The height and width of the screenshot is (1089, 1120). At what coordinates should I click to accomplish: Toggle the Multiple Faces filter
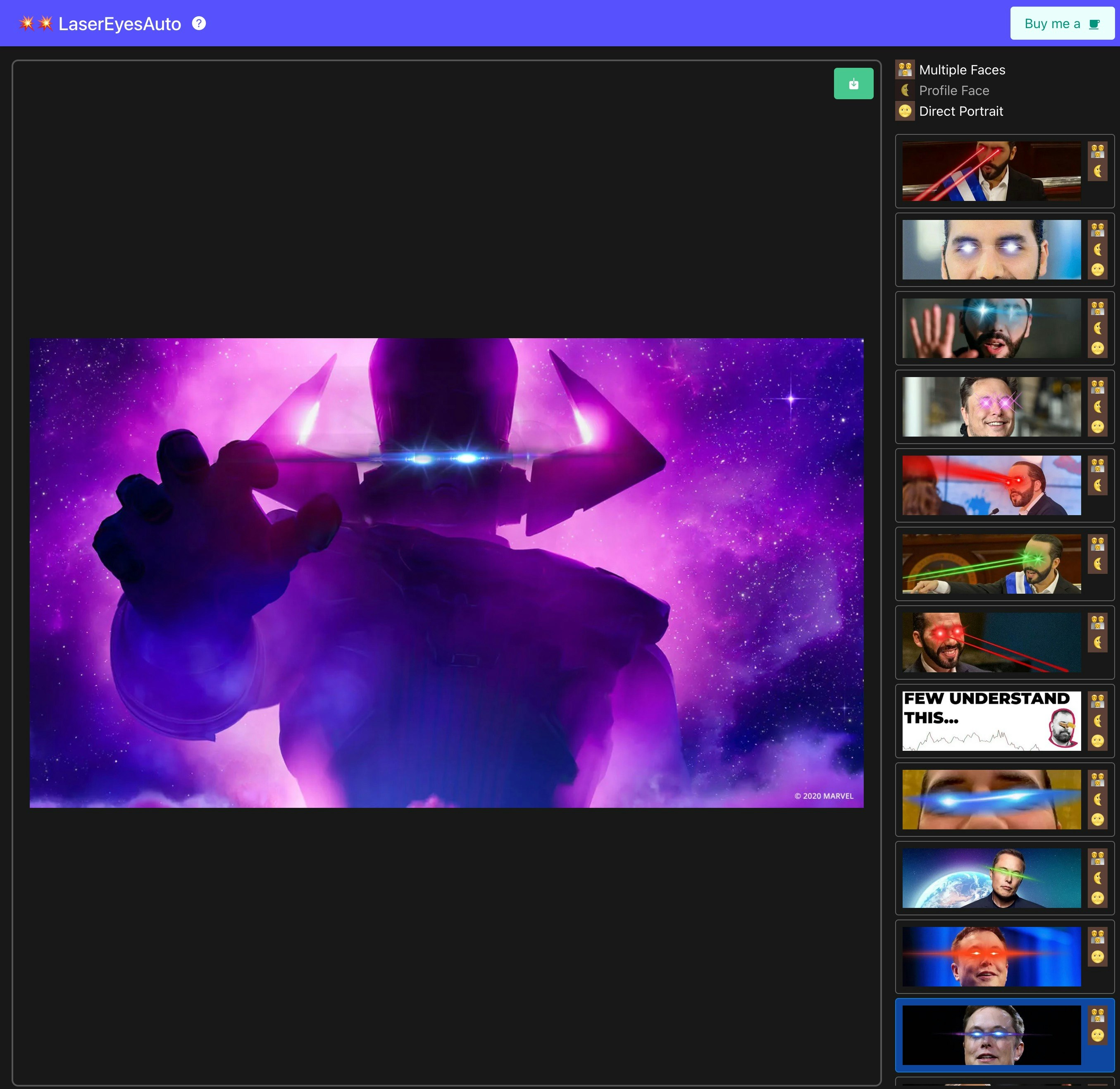(x=962, y=70)
